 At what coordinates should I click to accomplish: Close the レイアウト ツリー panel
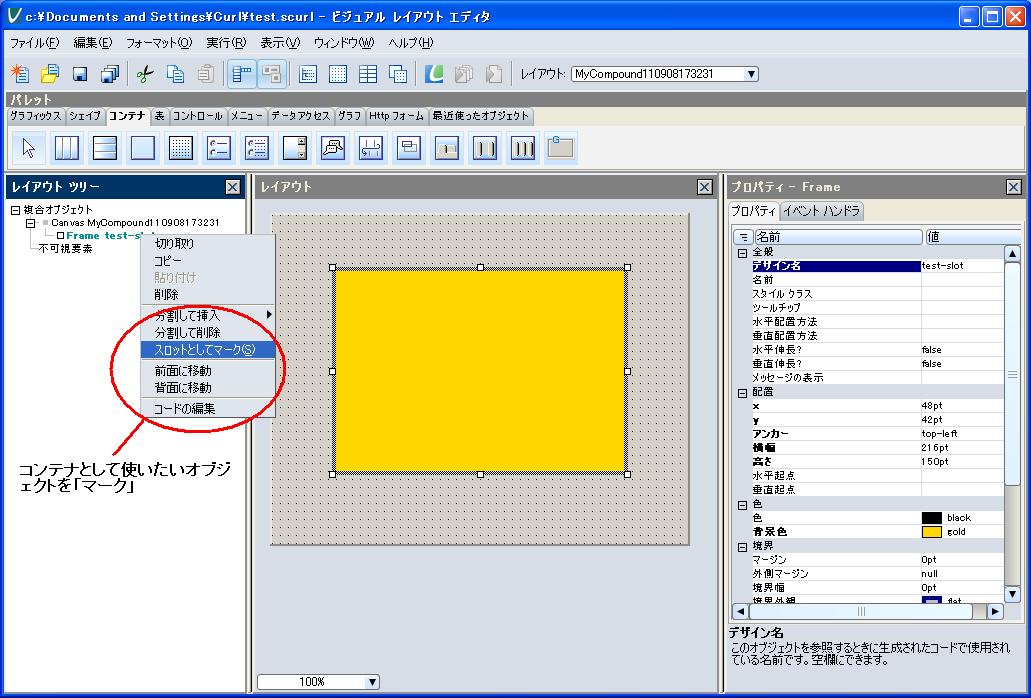(x=232, y=187)
